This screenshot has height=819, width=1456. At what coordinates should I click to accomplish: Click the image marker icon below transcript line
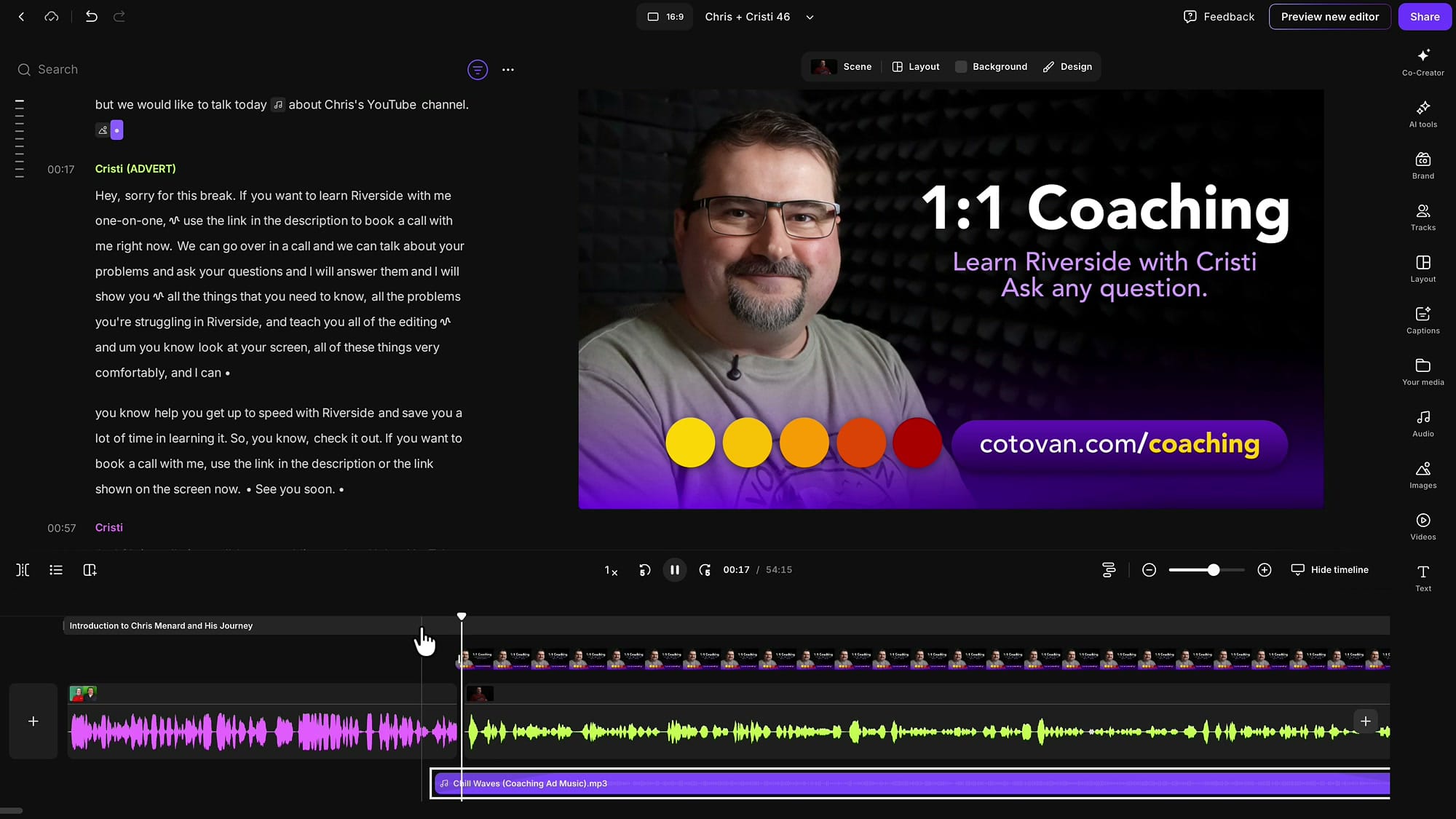coord(103,130)
